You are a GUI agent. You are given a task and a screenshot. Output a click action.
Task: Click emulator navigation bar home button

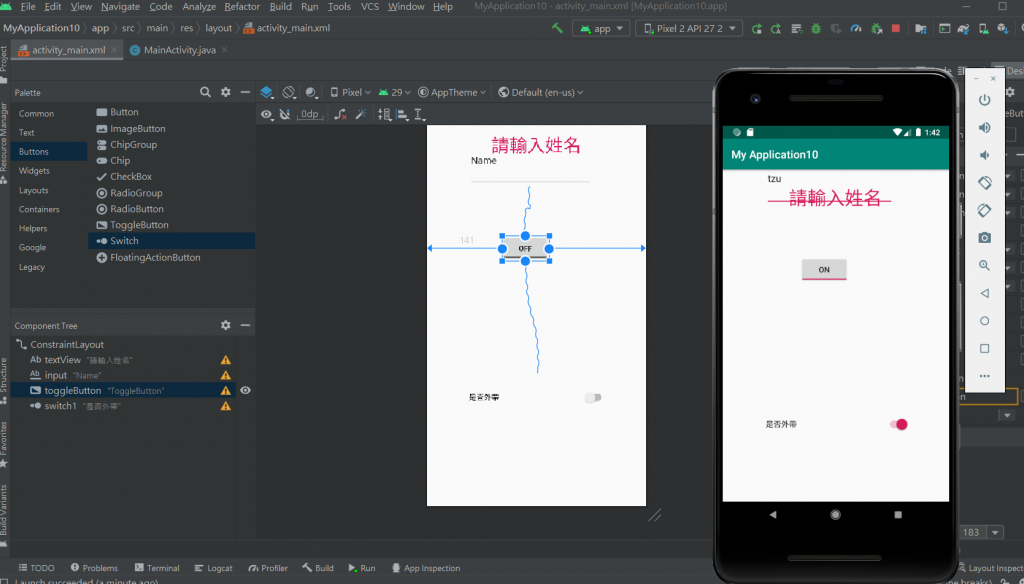tap(835, 515)
